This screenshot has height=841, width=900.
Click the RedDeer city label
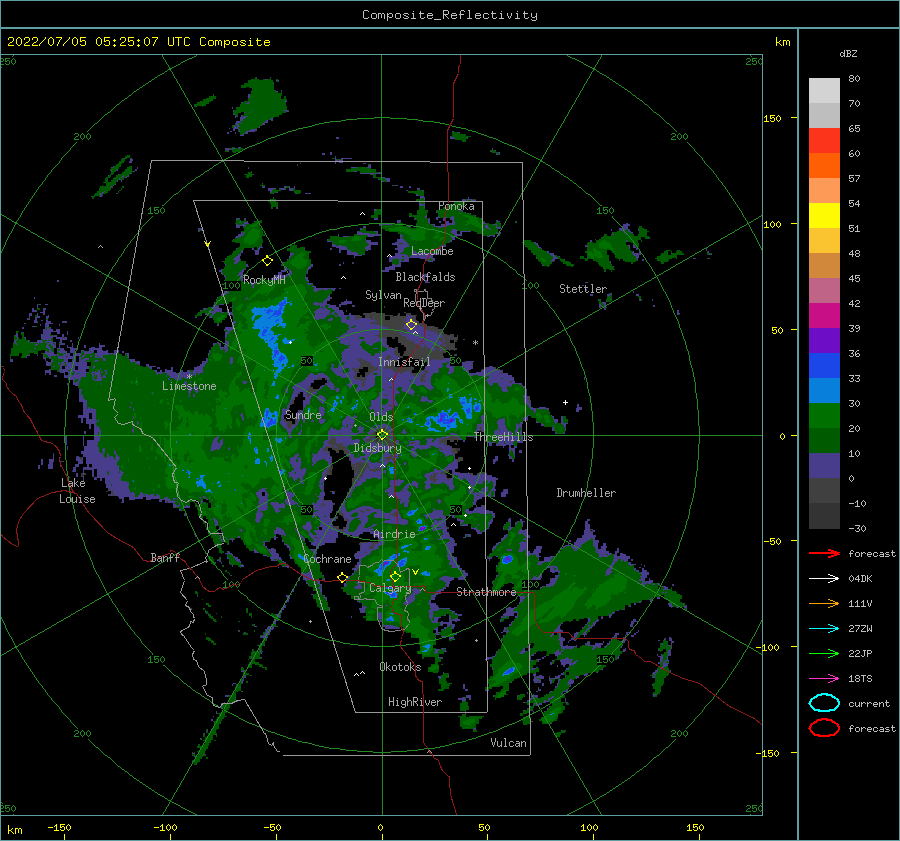[424, 303]
